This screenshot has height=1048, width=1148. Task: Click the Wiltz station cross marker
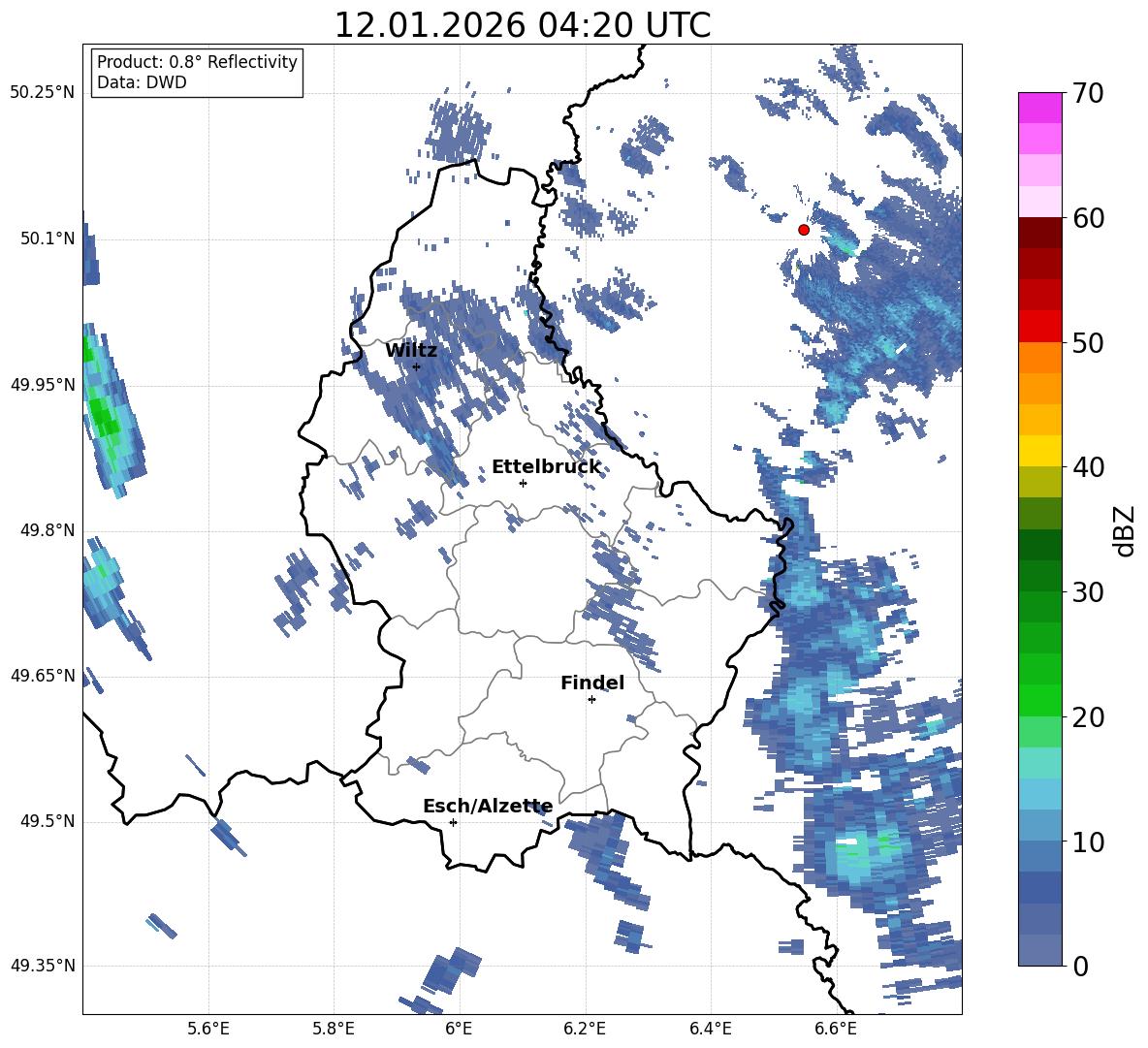pos(417,366)
